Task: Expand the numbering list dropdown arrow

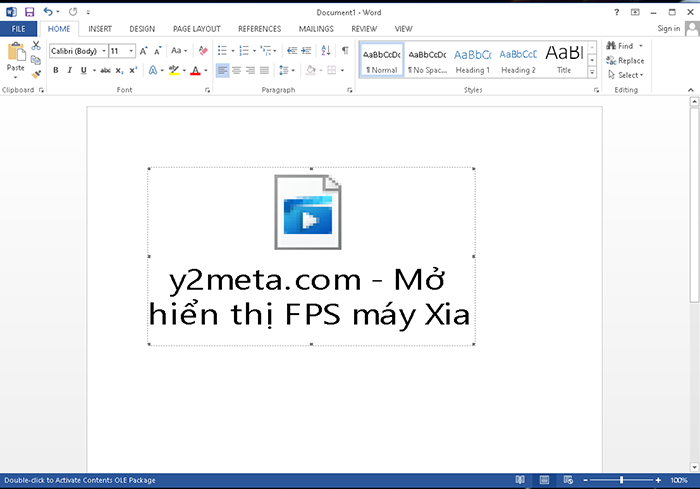Action: tap(254, 51)
